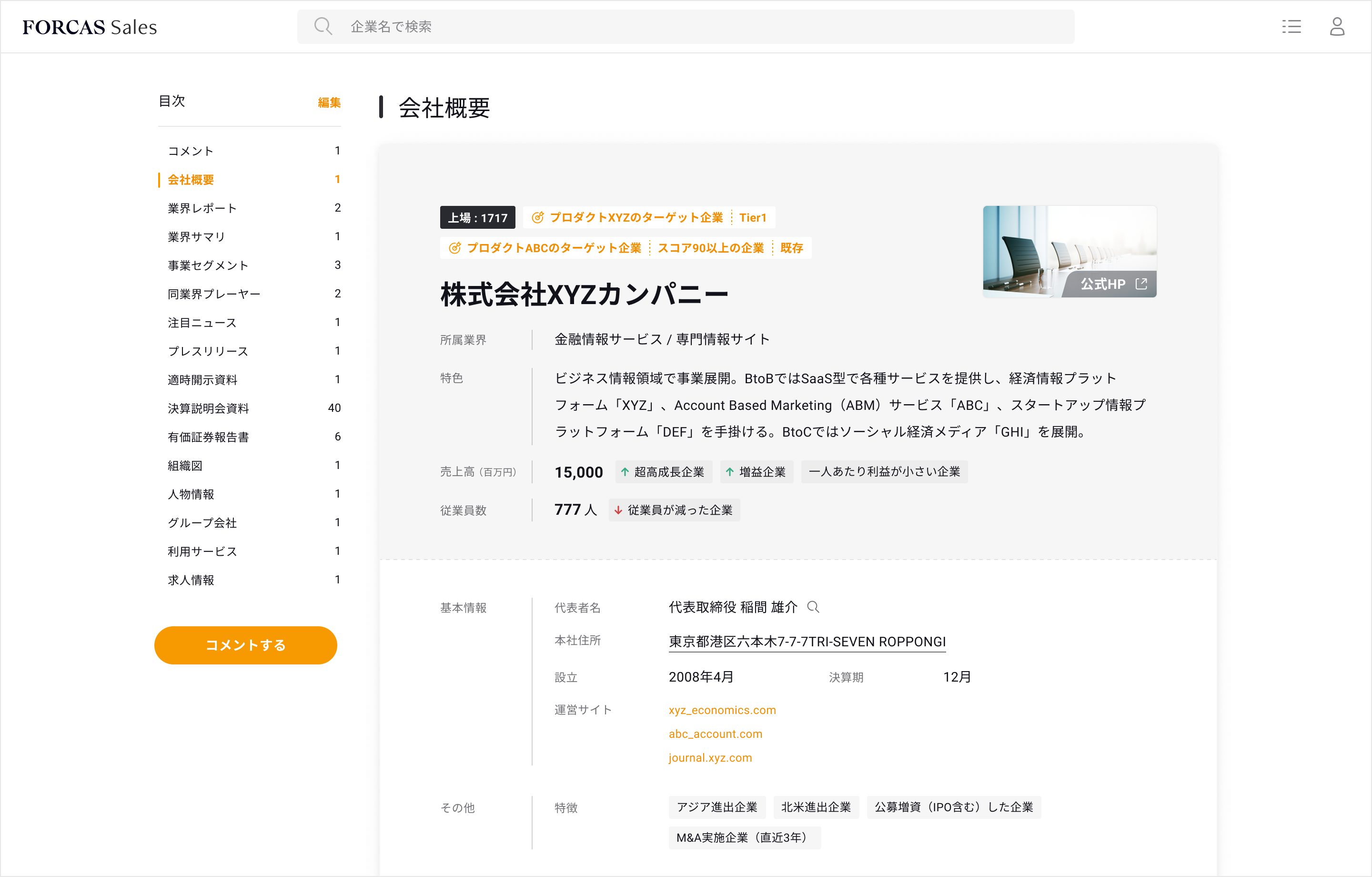Open the xyz_economics.com link
Viewport: 1372px width, 877px height.
point(722,710)
